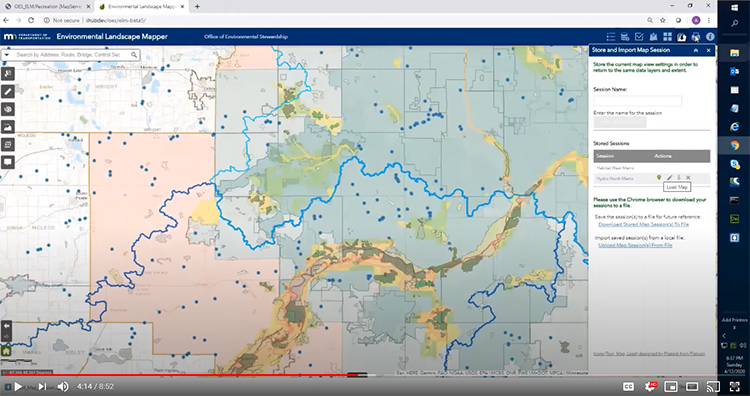Image resolution: width=750 pixels, height=396 pixels.
Task: Open the checkbox-style select widget in header
Action: (x=639, y=37)
